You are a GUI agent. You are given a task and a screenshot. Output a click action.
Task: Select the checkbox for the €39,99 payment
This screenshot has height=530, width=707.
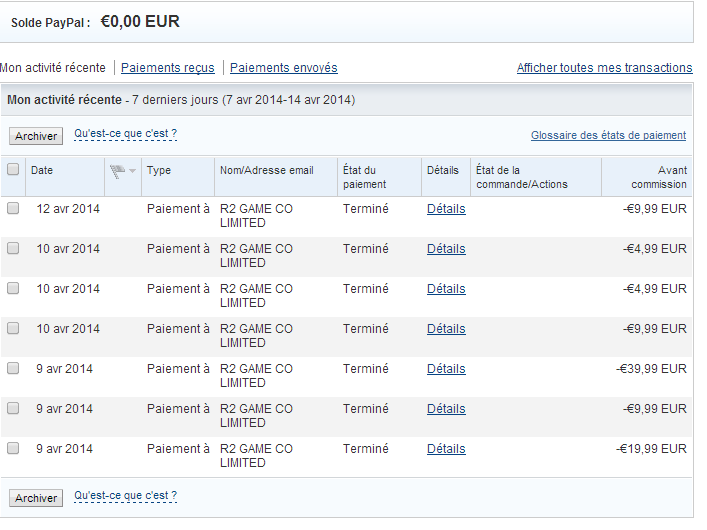click(13, 369)
